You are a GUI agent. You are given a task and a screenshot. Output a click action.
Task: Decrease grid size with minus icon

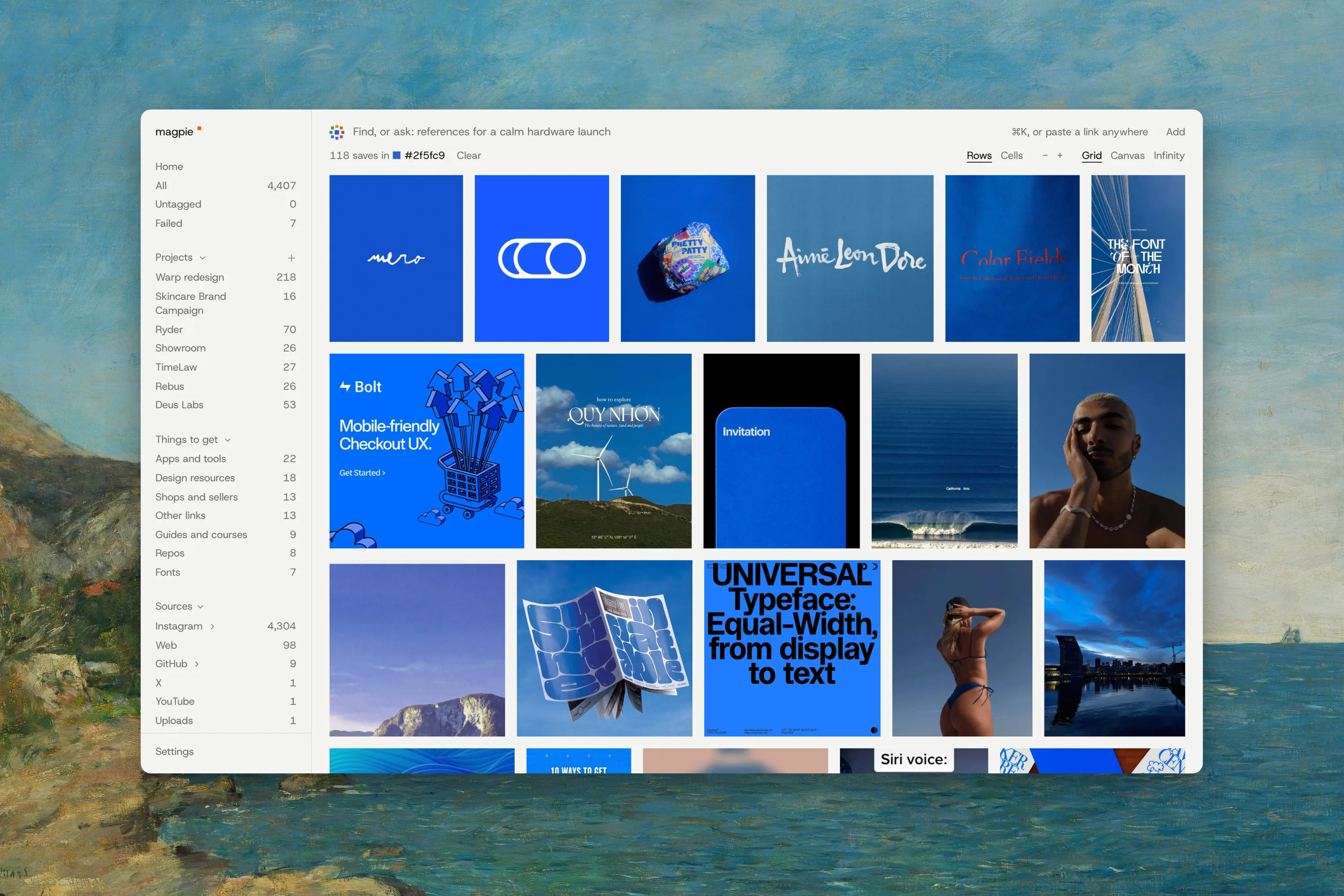(x=1045, y=155)
